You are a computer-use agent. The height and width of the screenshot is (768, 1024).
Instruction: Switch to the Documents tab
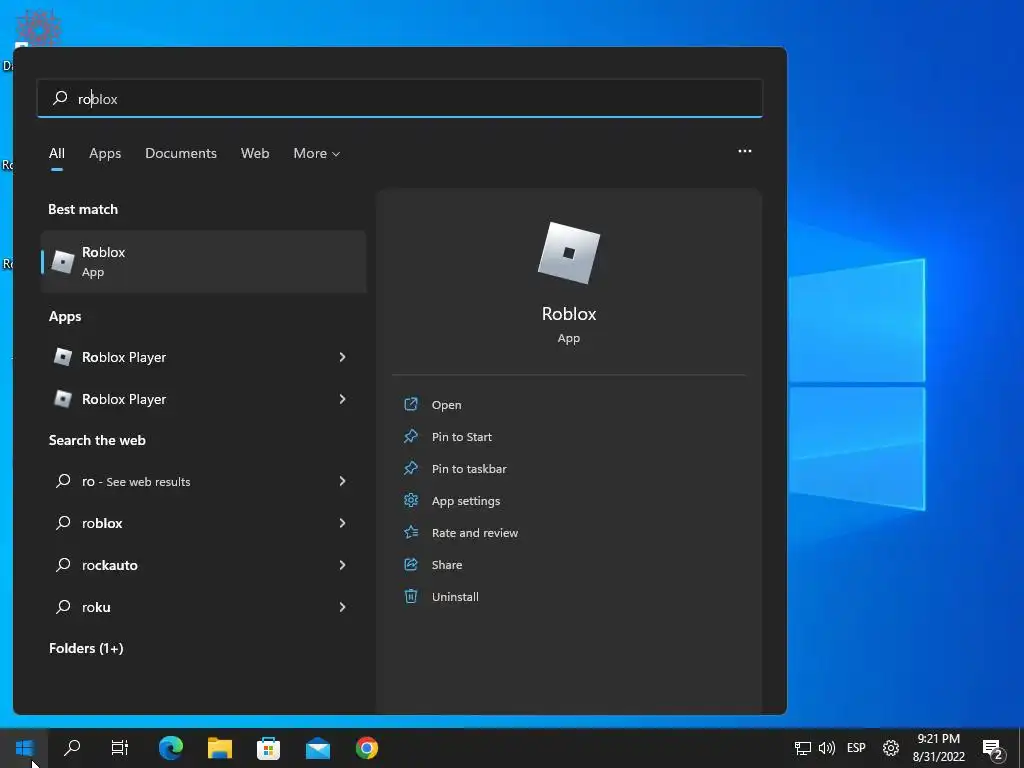[x=181, y=153]
